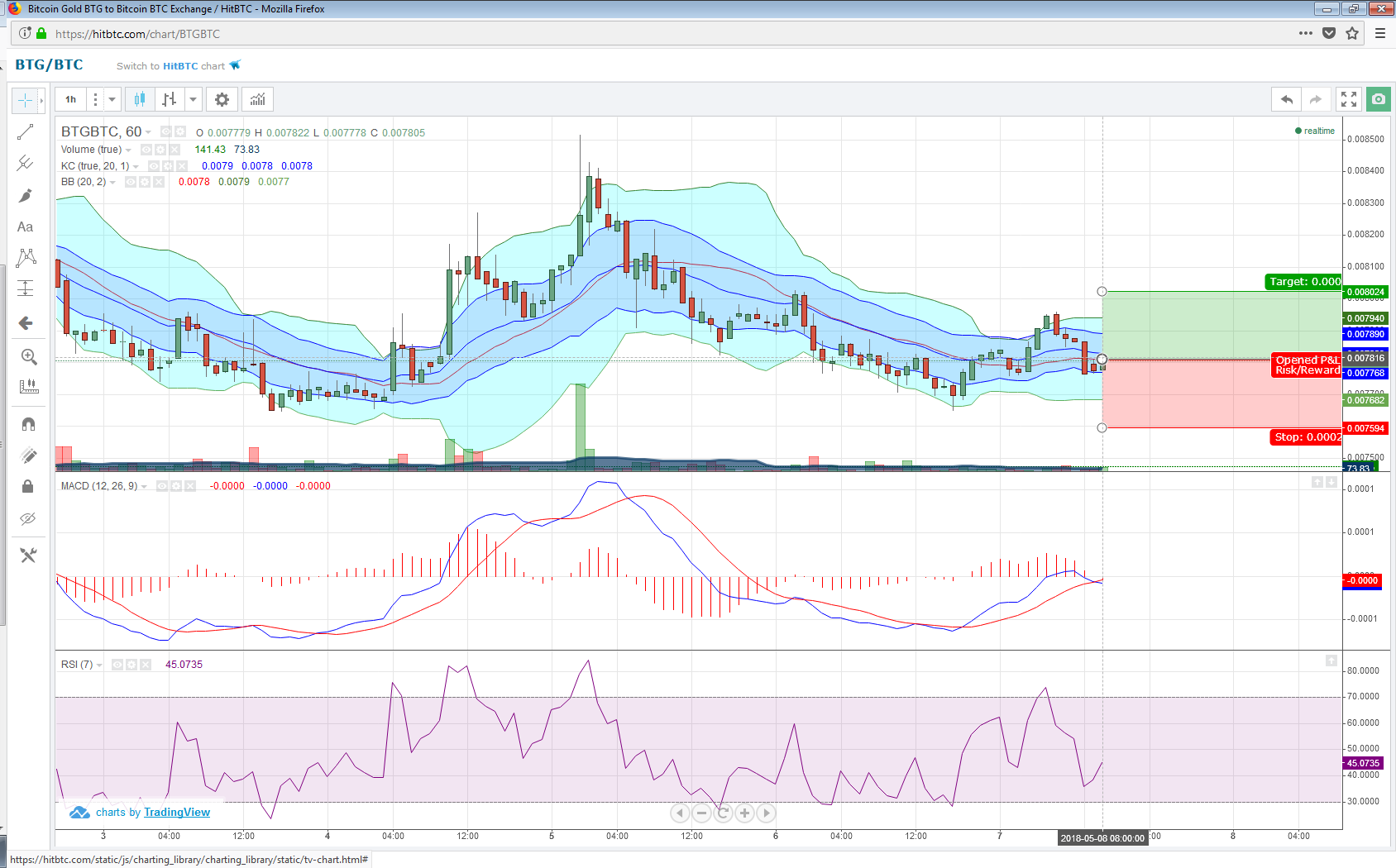Open RSI indicator settings gear
This screenshot has width=1396, height=868.
131,665
